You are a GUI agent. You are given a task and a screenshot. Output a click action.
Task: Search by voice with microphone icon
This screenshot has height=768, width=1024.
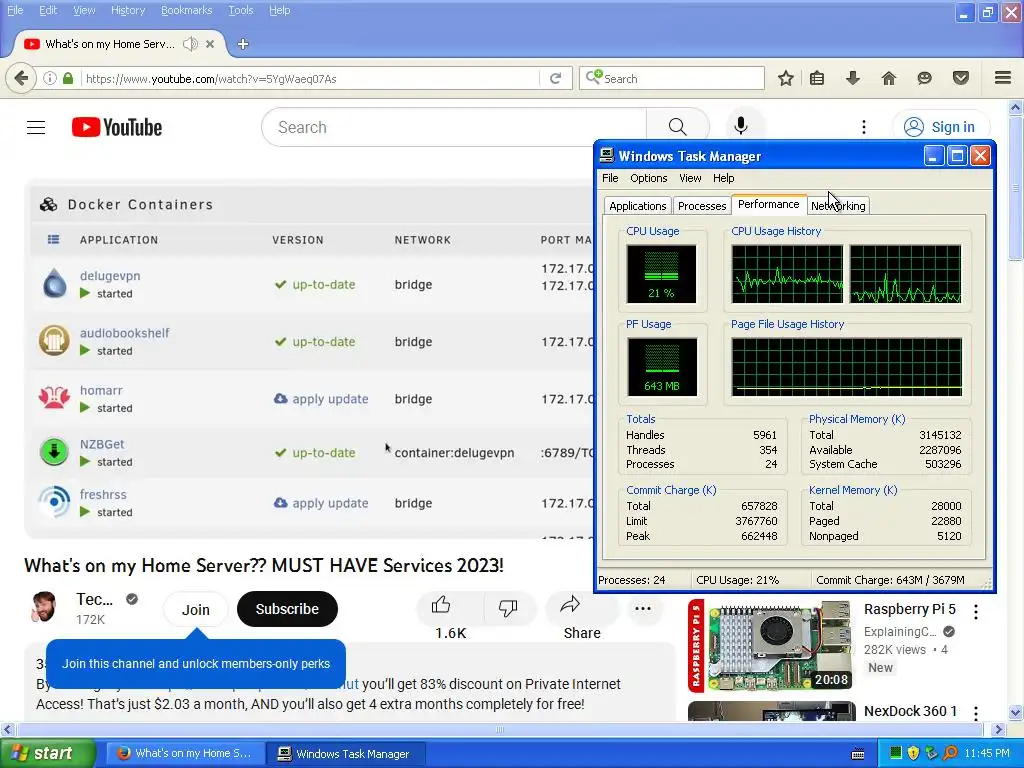coord(741,126)
